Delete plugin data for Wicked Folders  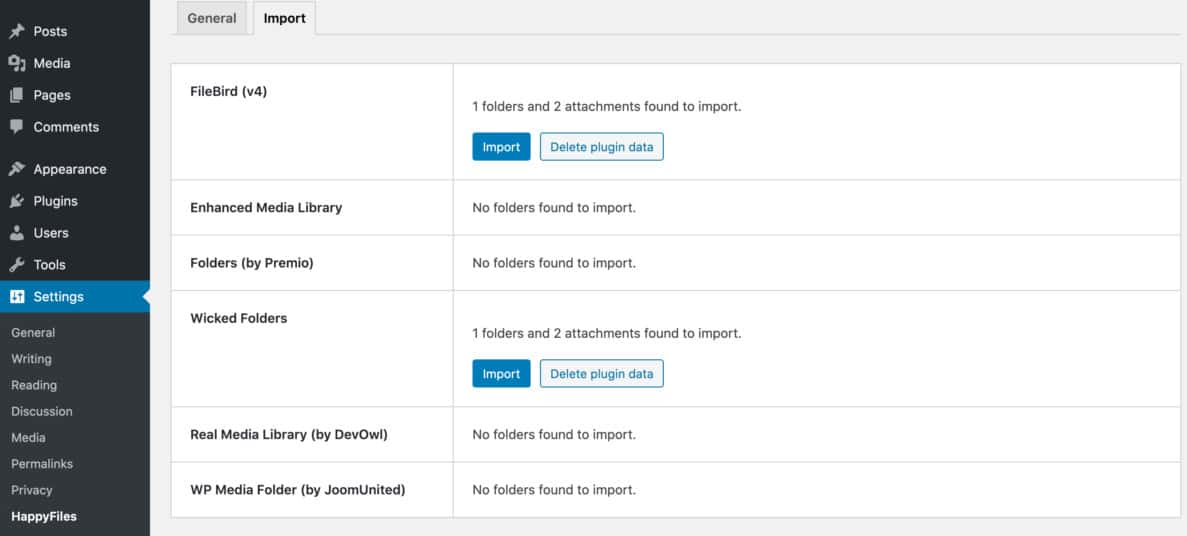[x=601, y=374]
